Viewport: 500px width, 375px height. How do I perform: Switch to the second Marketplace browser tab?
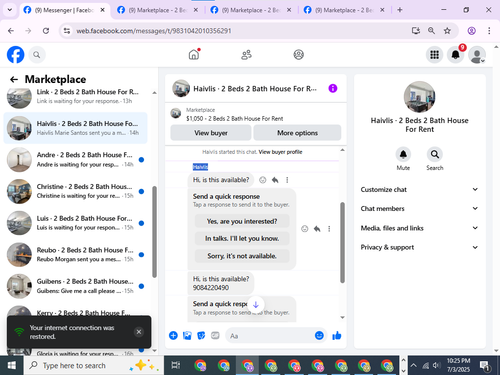(251, 10)
